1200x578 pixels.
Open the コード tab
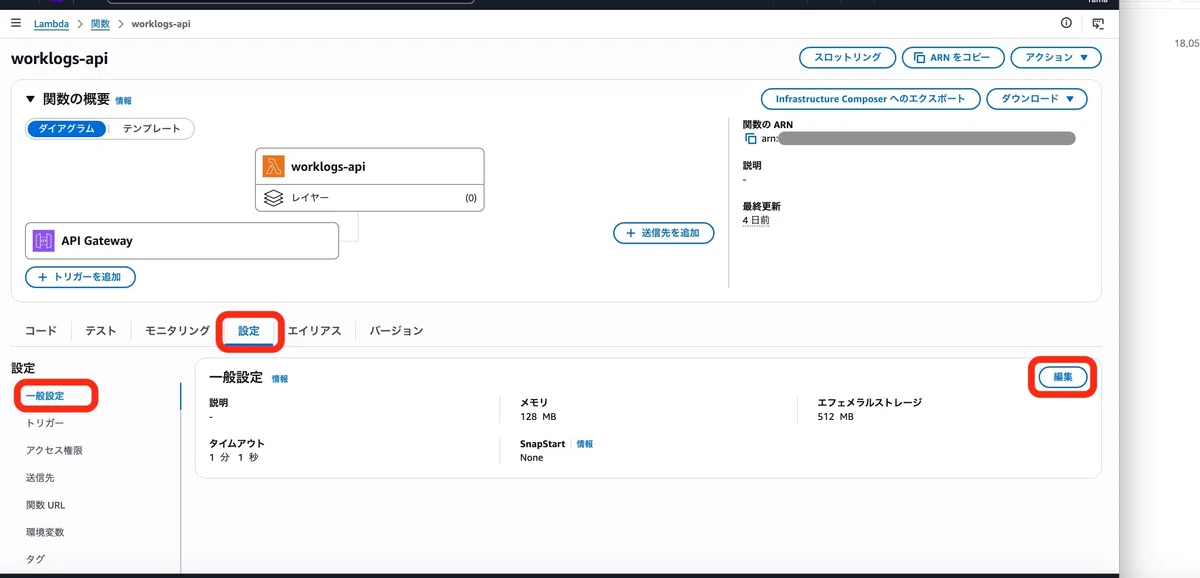[x=41, y=331]
